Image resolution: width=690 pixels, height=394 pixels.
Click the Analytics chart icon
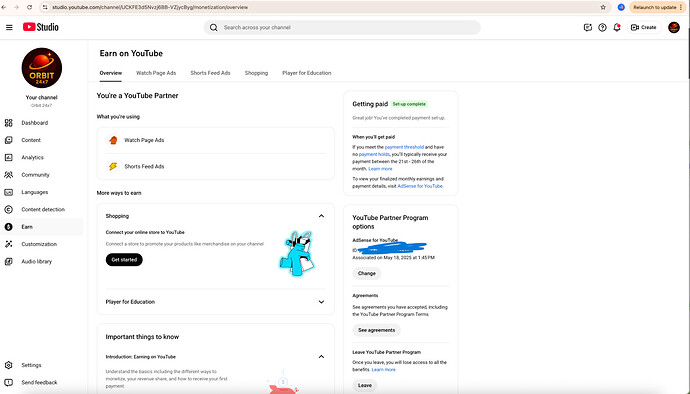8,157
